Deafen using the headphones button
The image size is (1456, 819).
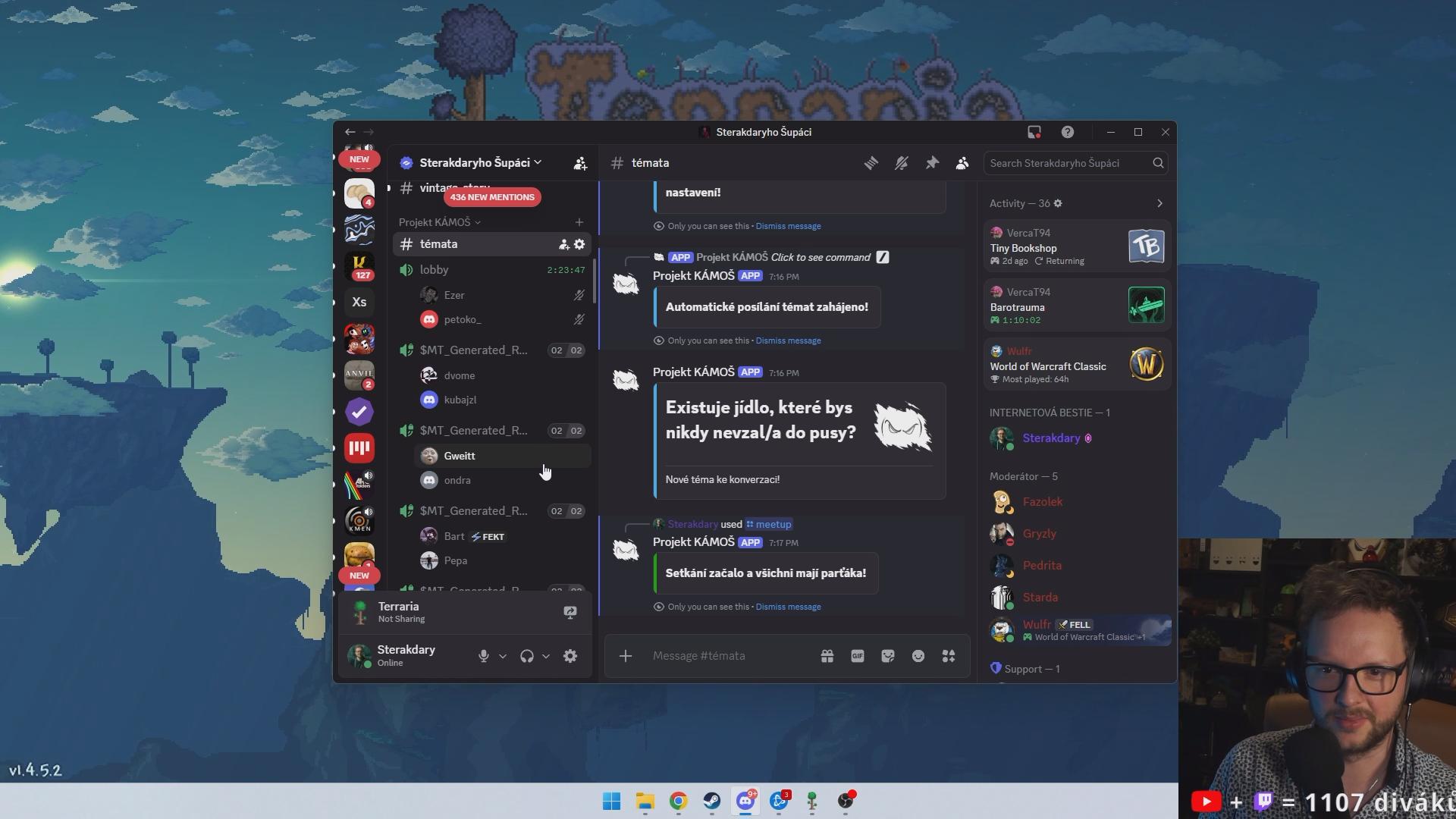click(526, 656)
